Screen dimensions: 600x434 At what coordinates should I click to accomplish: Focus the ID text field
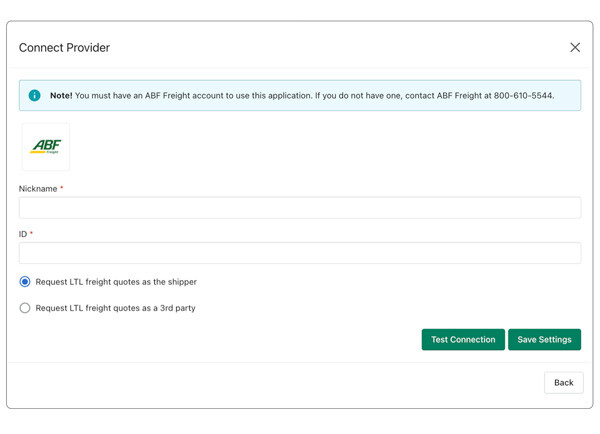tap(299, 253)
